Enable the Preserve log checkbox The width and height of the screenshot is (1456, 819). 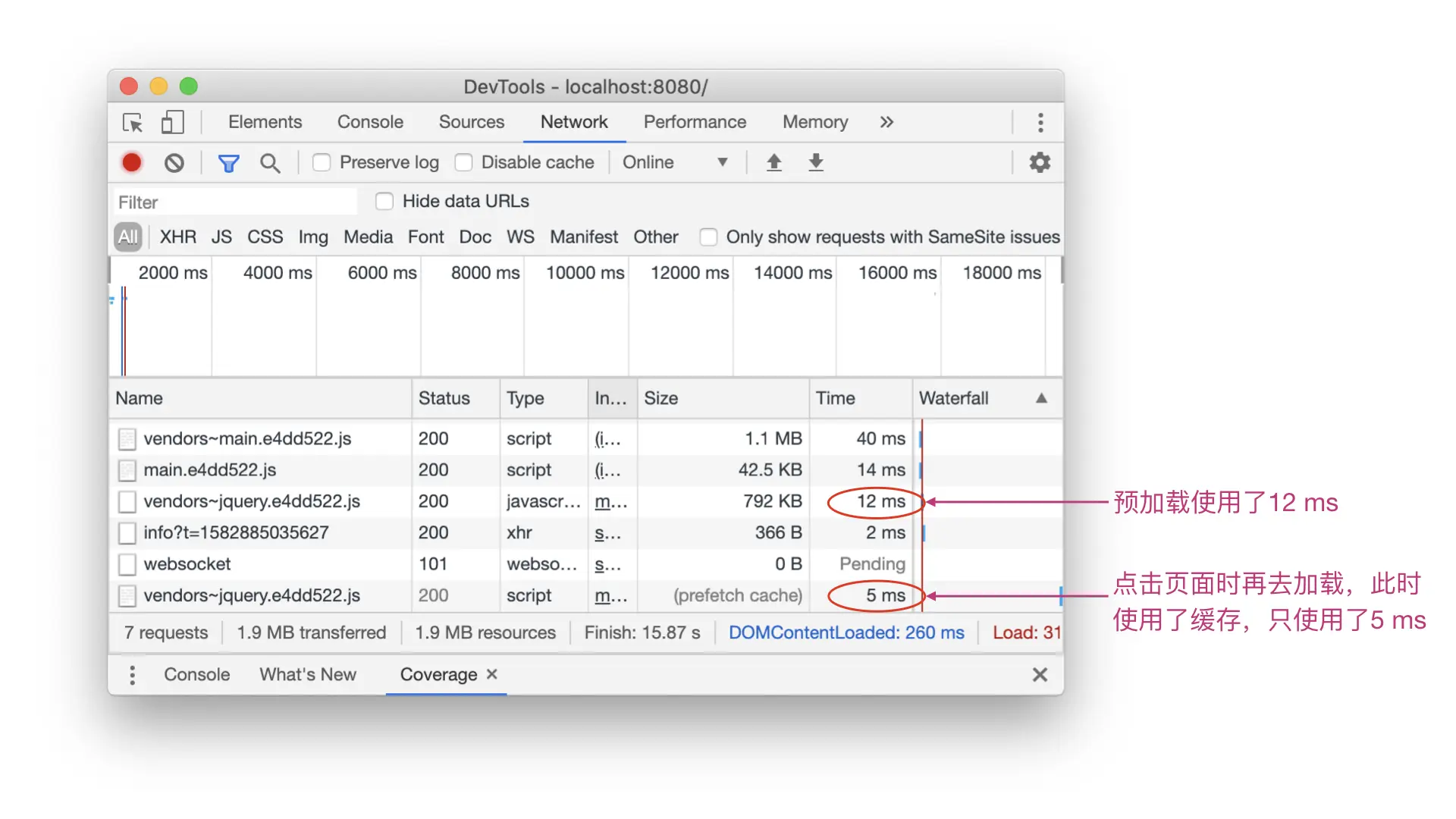coord(322,162)
